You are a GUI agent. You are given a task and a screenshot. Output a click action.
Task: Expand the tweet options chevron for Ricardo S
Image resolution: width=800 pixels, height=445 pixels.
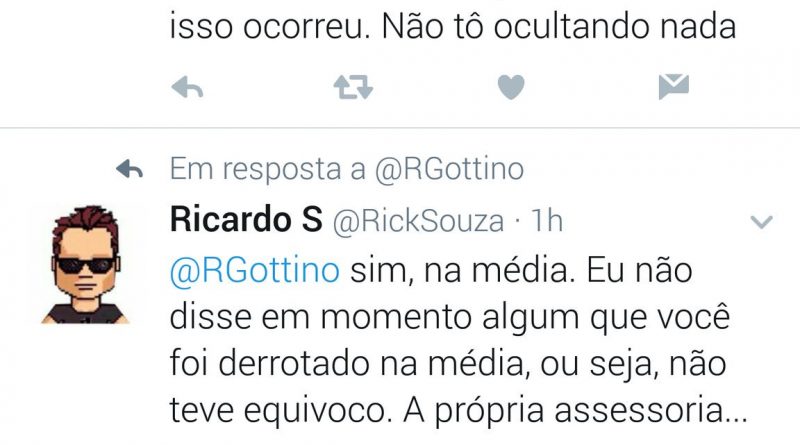[761, 221]
